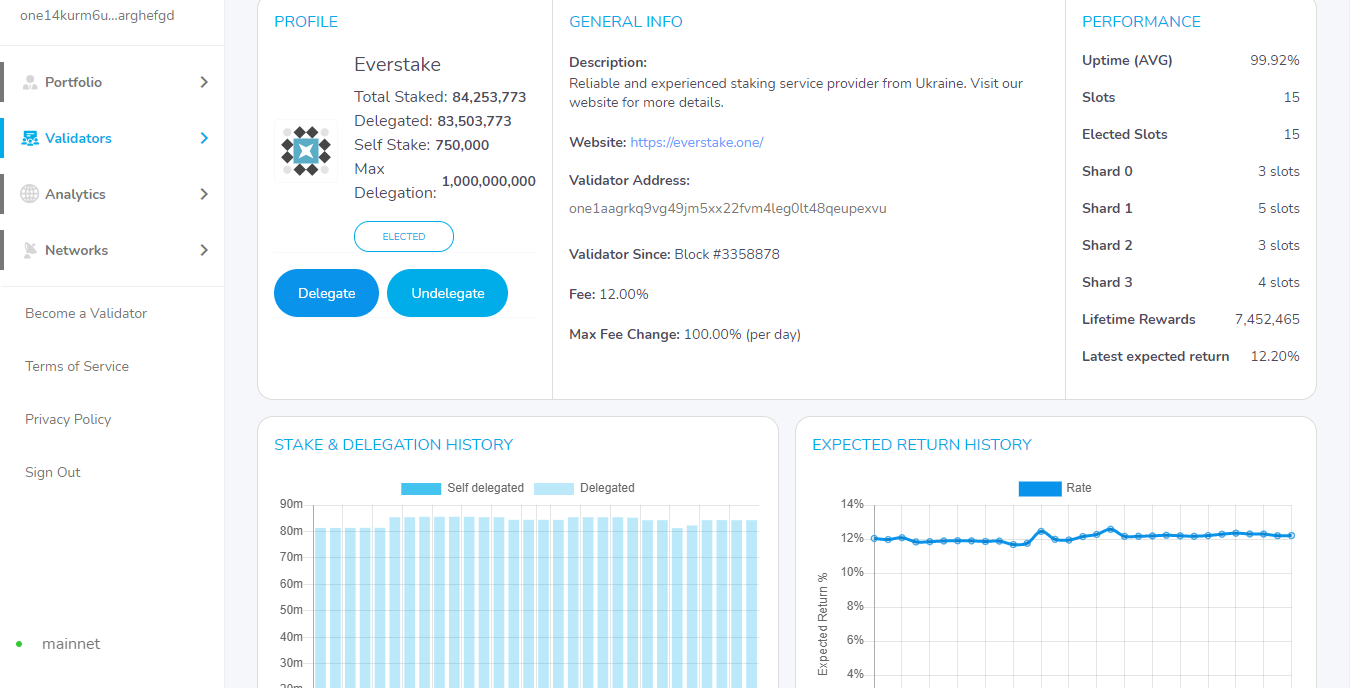The image size is (1350, 688).
Task: Click Total Staked value 84,253,773
Action: coord(489,97)
